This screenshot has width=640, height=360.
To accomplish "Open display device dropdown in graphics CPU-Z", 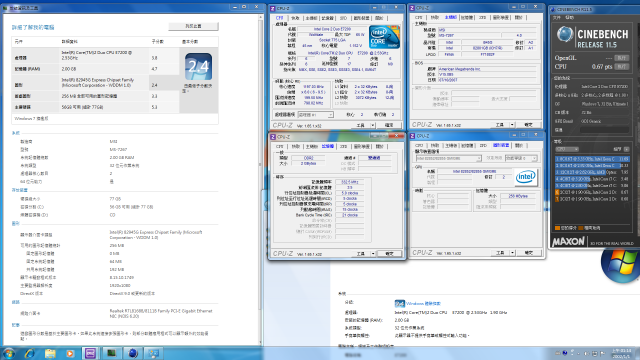I will click(449, 158).
